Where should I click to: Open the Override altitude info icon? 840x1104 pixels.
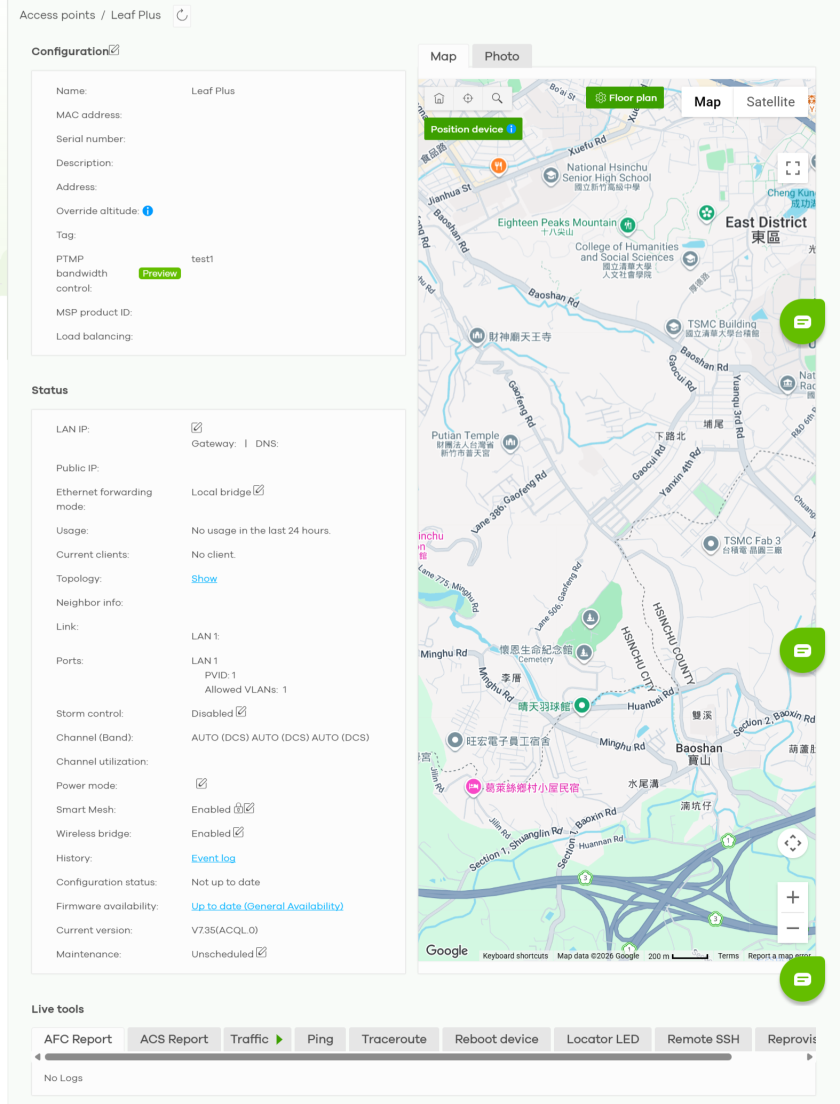(148, 211)
